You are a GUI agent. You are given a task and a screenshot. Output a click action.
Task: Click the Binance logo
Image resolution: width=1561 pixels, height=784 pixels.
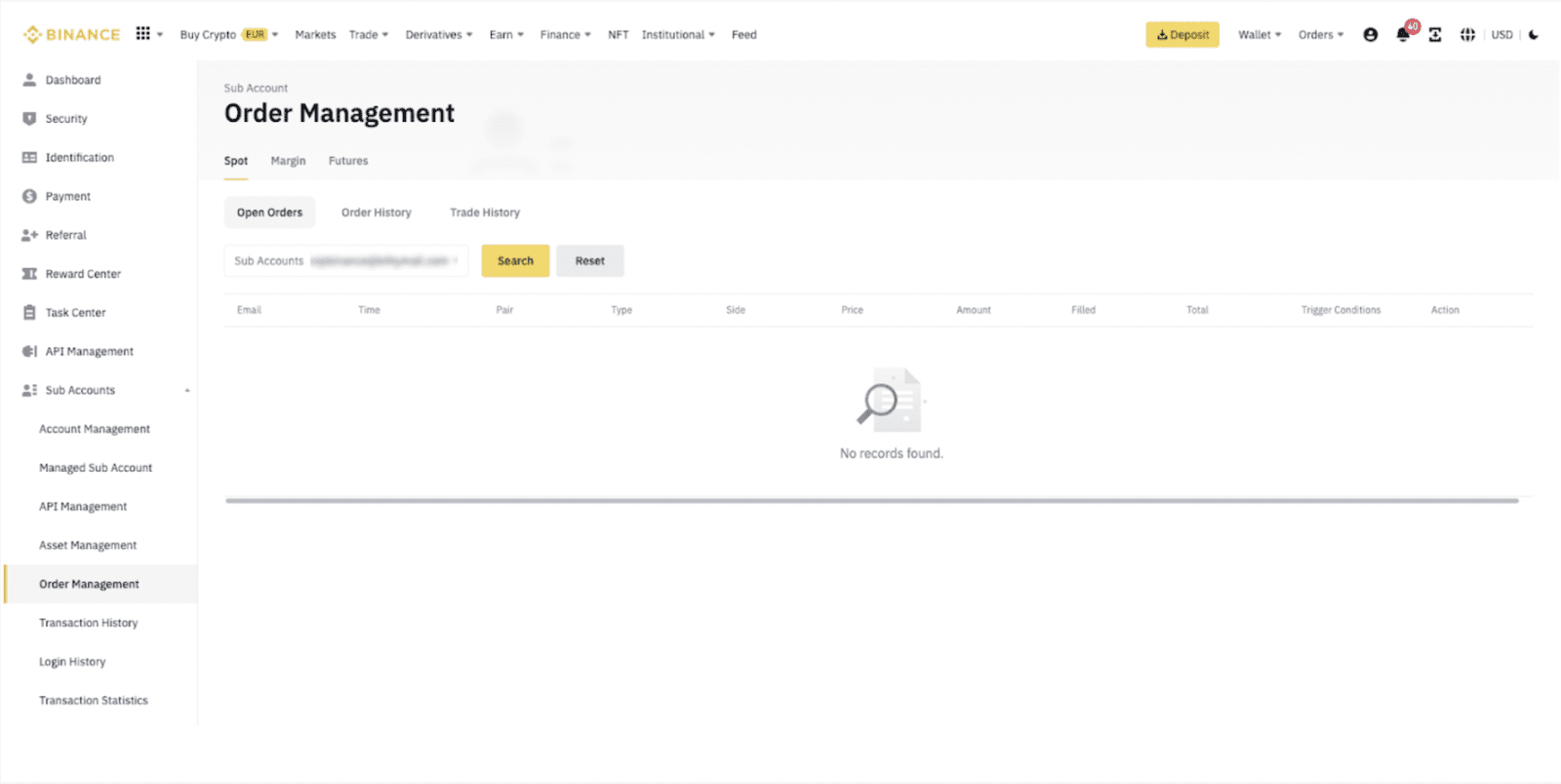coord(71,35)
